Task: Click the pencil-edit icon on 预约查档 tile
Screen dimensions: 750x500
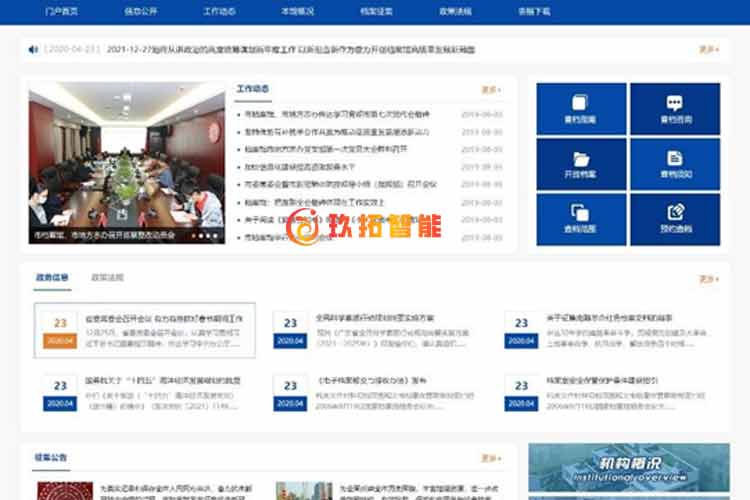Action: click(x=675, y=211)
